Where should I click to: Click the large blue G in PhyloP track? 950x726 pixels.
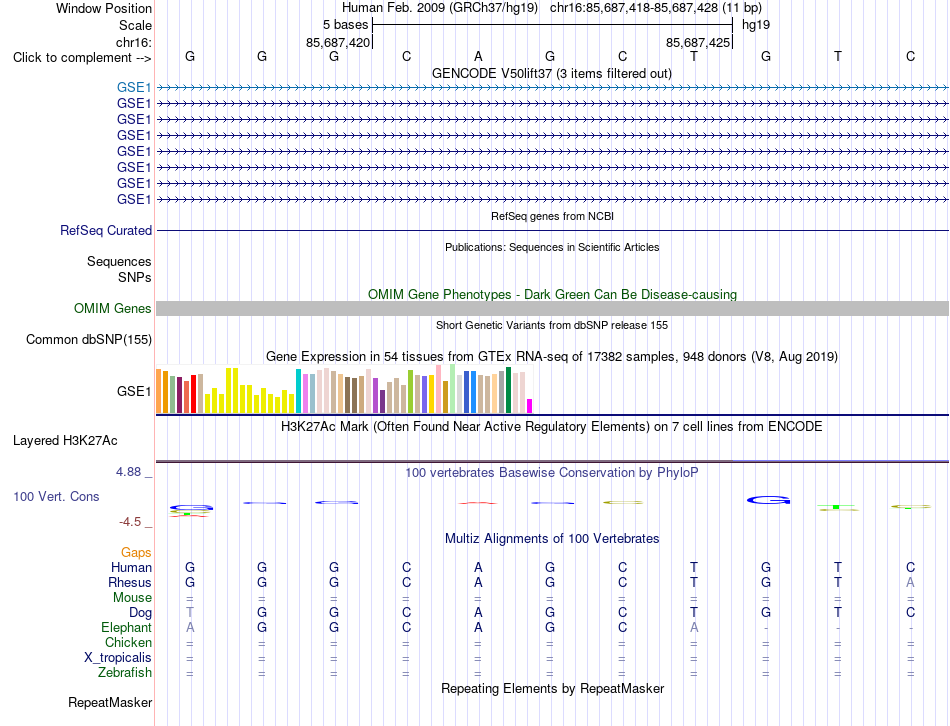[768, 500]
